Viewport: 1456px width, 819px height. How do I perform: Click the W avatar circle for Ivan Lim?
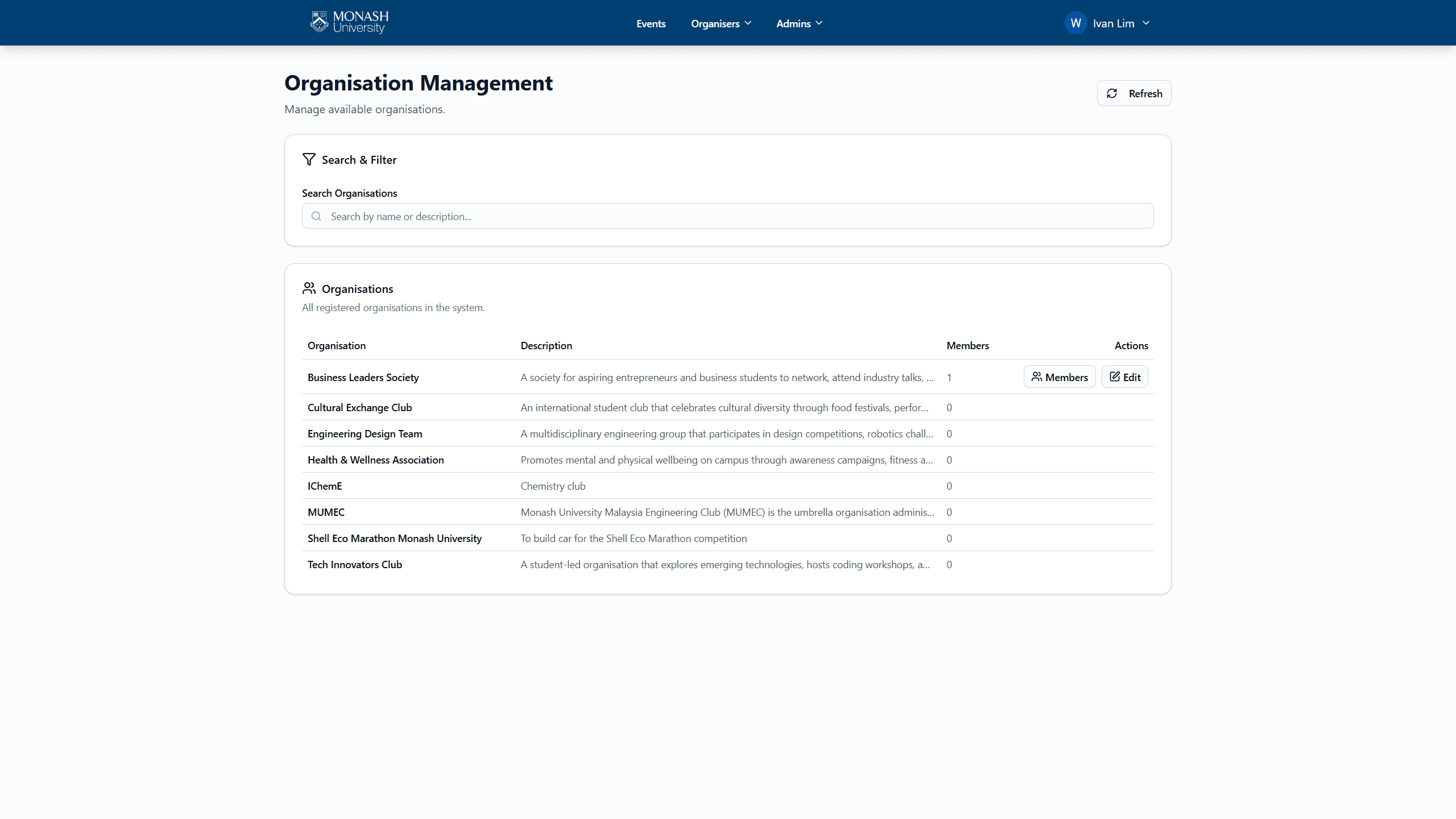pos(1076,23)
